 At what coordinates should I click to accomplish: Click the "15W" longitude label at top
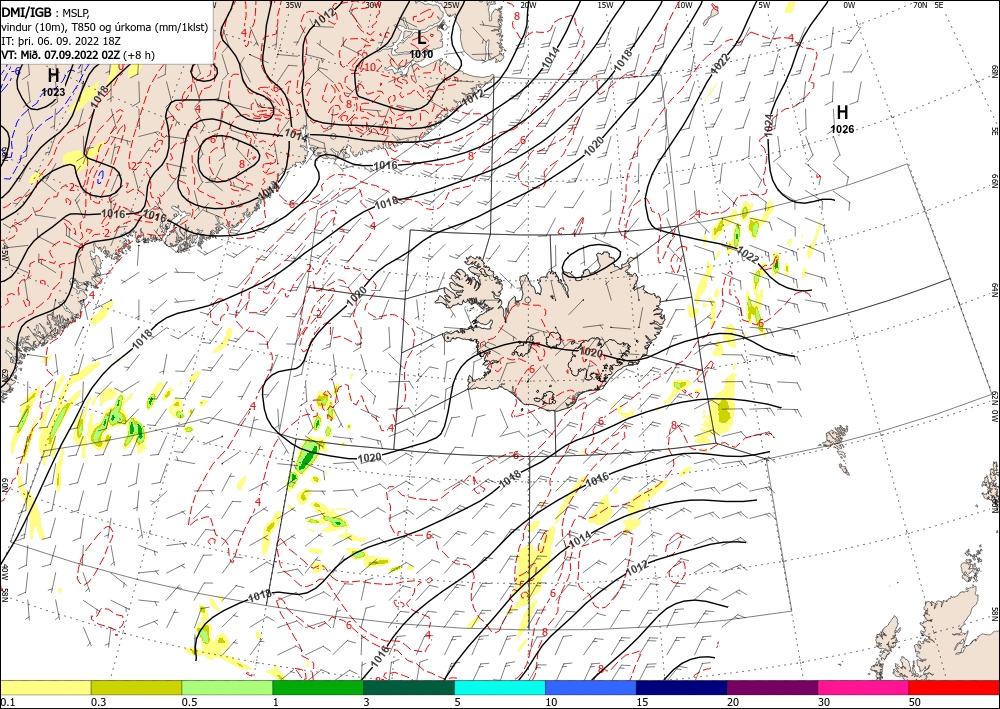coord(606,5)
